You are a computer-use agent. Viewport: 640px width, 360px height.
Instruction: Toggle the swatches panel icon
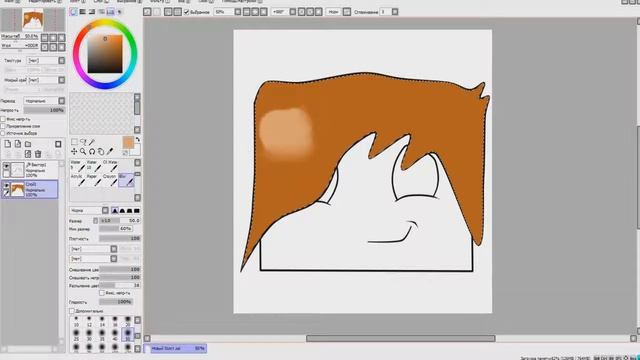[x=111, y=12]
